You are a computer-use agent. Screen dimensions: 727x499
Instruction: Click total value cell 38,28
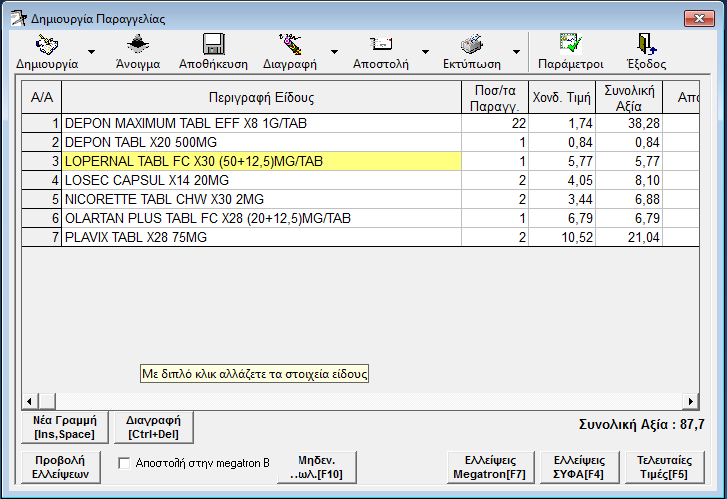coord(629,123)
